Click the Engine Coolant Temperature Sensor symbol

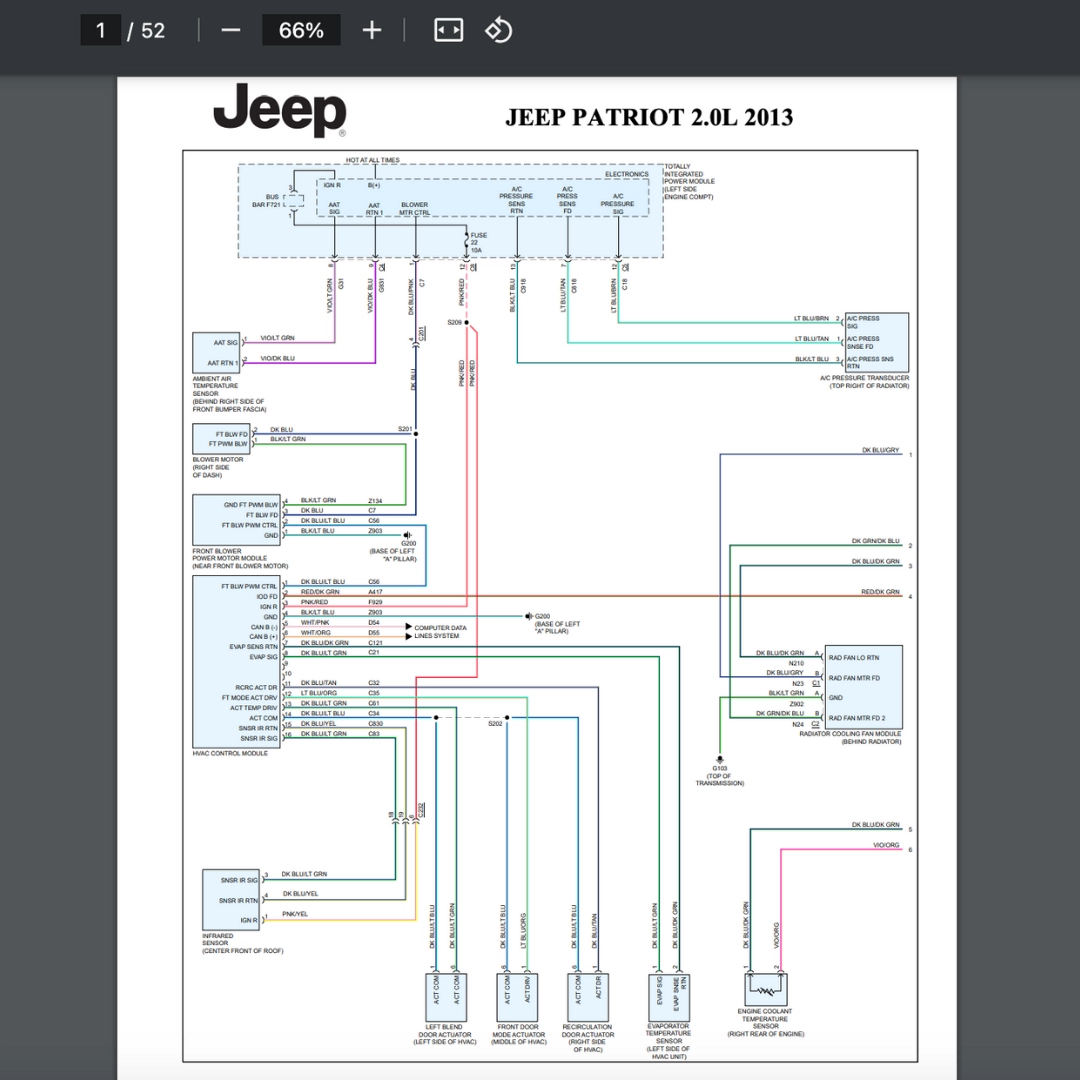pyautogui.click(x=765, y=990)
